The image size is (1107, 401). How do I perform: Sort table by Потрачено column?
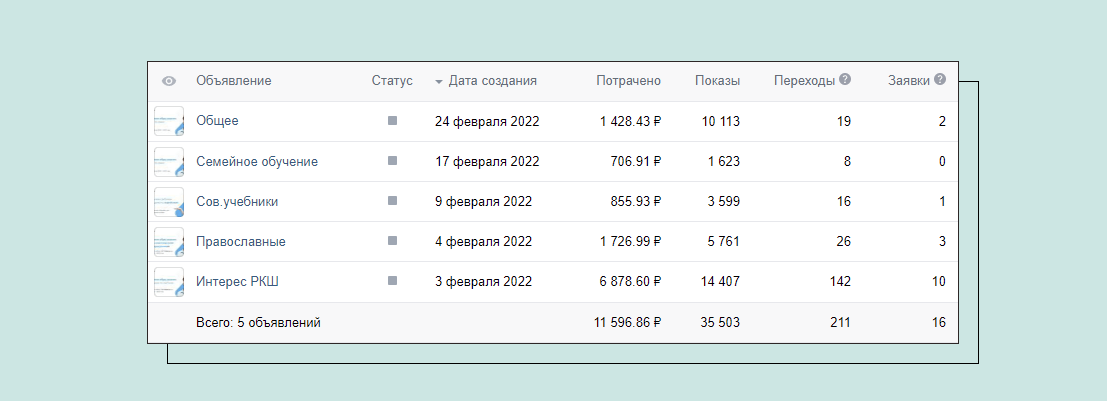pyautogui.click(x=628, y=81)
